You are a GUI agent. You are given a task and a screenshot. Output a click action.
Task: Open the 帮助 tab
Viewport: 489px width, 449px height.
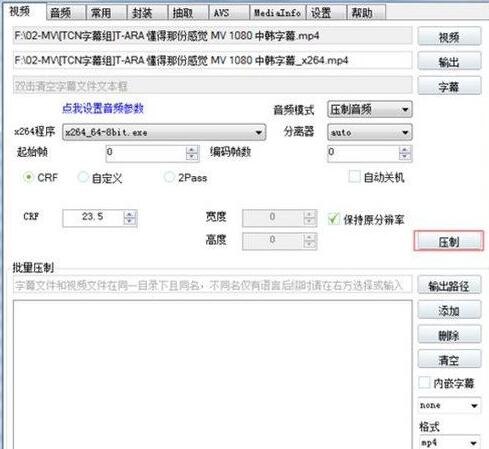[366, 13]
